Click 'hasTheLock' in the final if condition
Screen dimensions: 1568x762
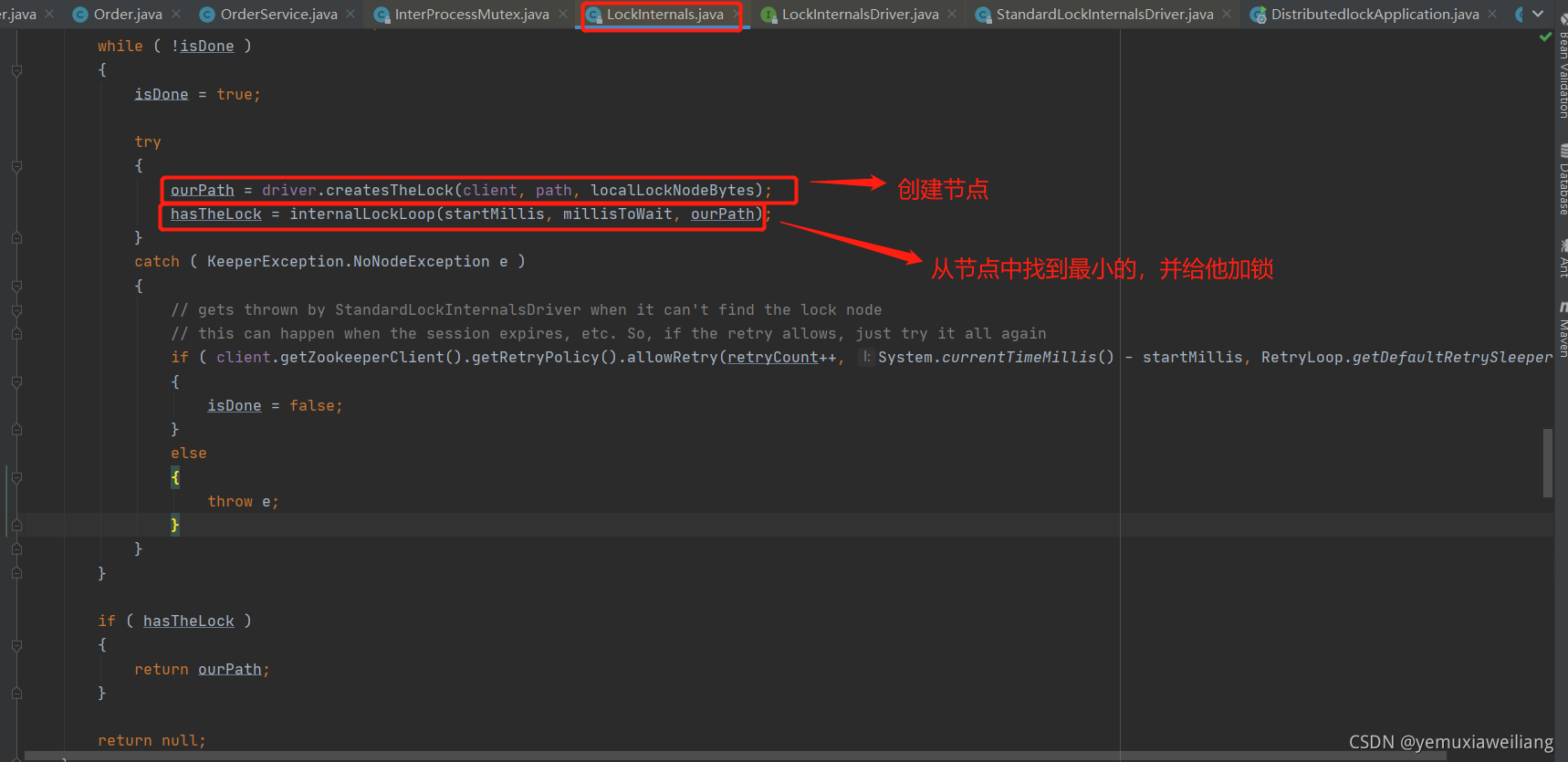pyautogui.click(x=189, y=621)
